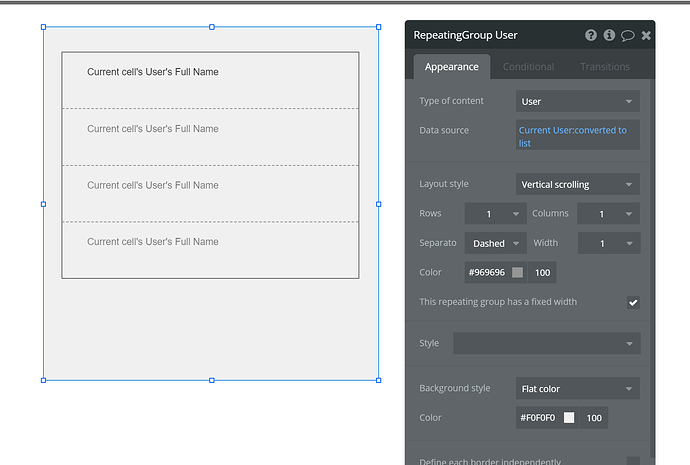The height and width of the screenshot is (465, 690).
Task: Click the top-left resize handle of the group
Action: (x=44, y=27)
